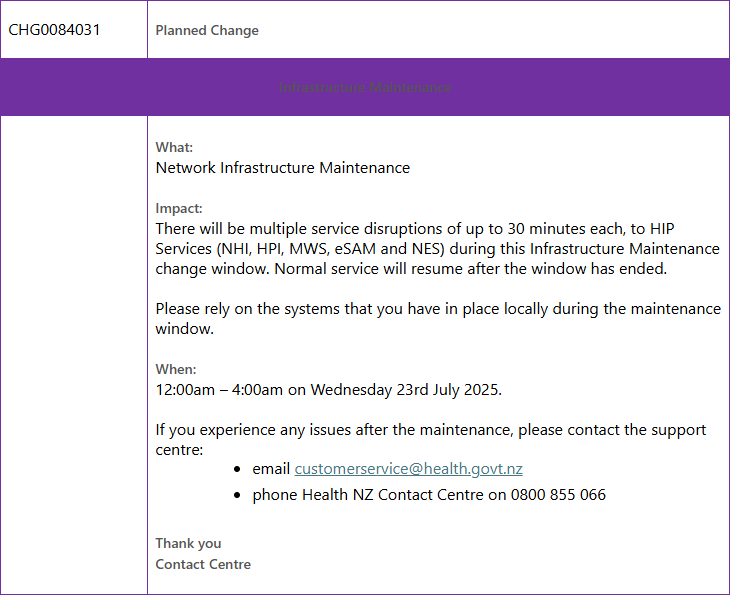Click the When: label
The image size is (730, 595).
tap(176, 369)
